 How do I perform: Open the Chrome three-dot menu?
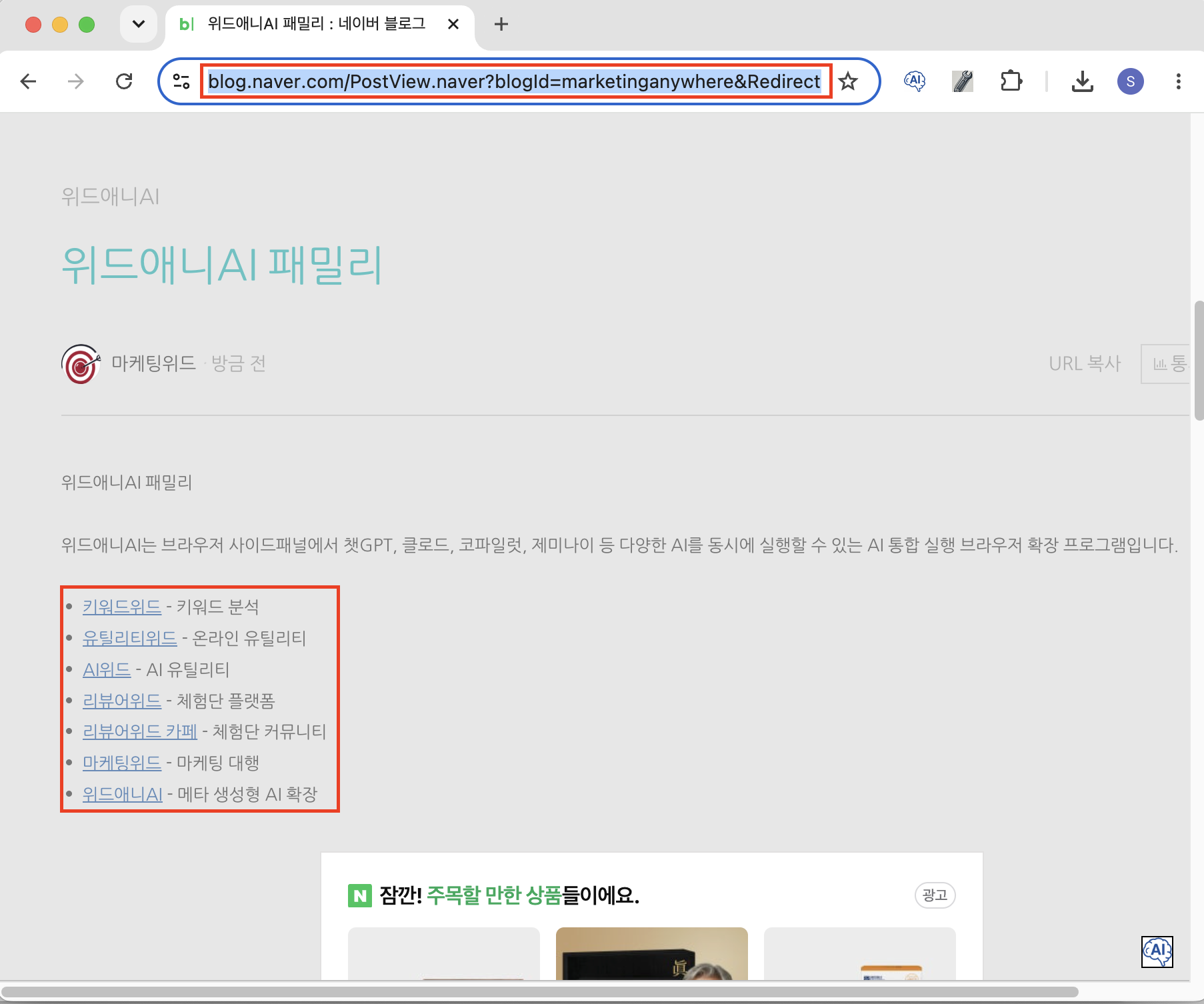(1179, 81)
